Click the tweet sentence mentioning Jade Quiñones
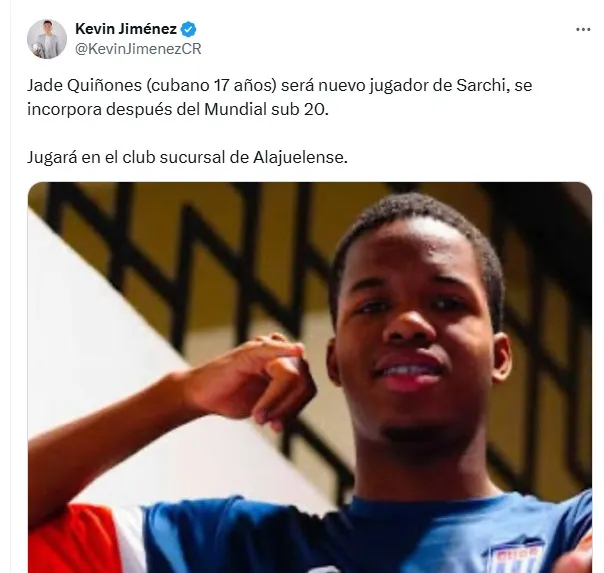The width and height of the screenshot is (604, 573). pos(279,97)
